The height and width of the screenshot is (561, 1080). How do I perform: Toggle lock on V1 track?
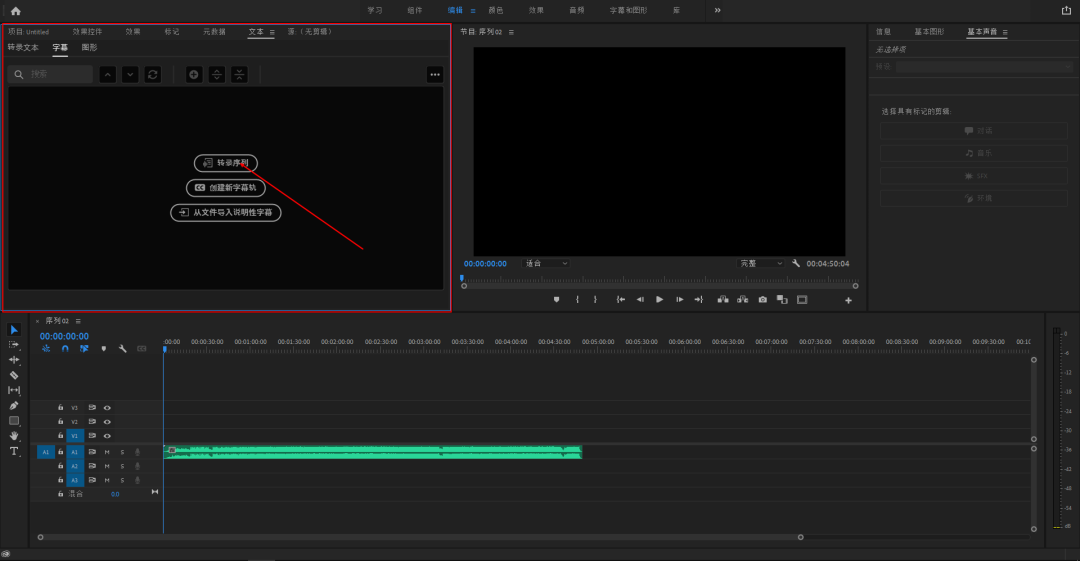point(61,436)
